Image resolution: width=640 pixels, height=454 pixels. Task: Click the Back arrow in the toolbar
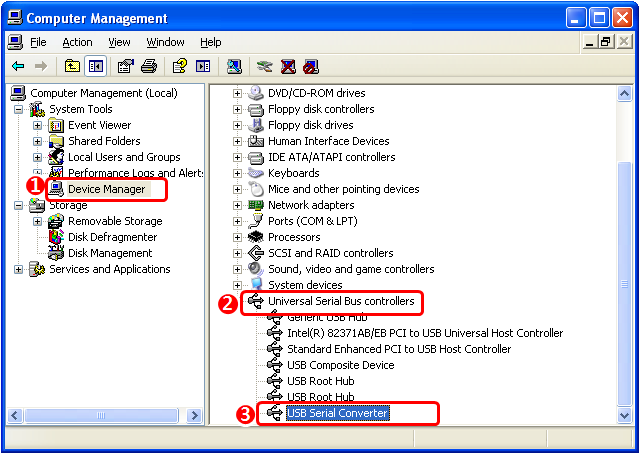coord(18,66)
